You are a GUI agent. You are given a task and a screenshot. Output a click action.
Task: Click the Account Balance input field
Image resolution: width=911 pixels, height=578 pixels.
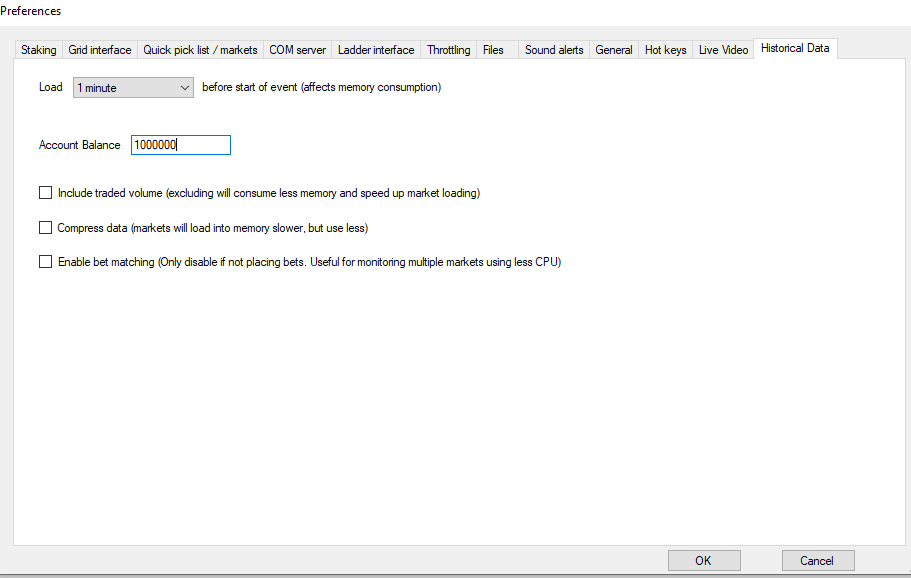pos(181,145)
